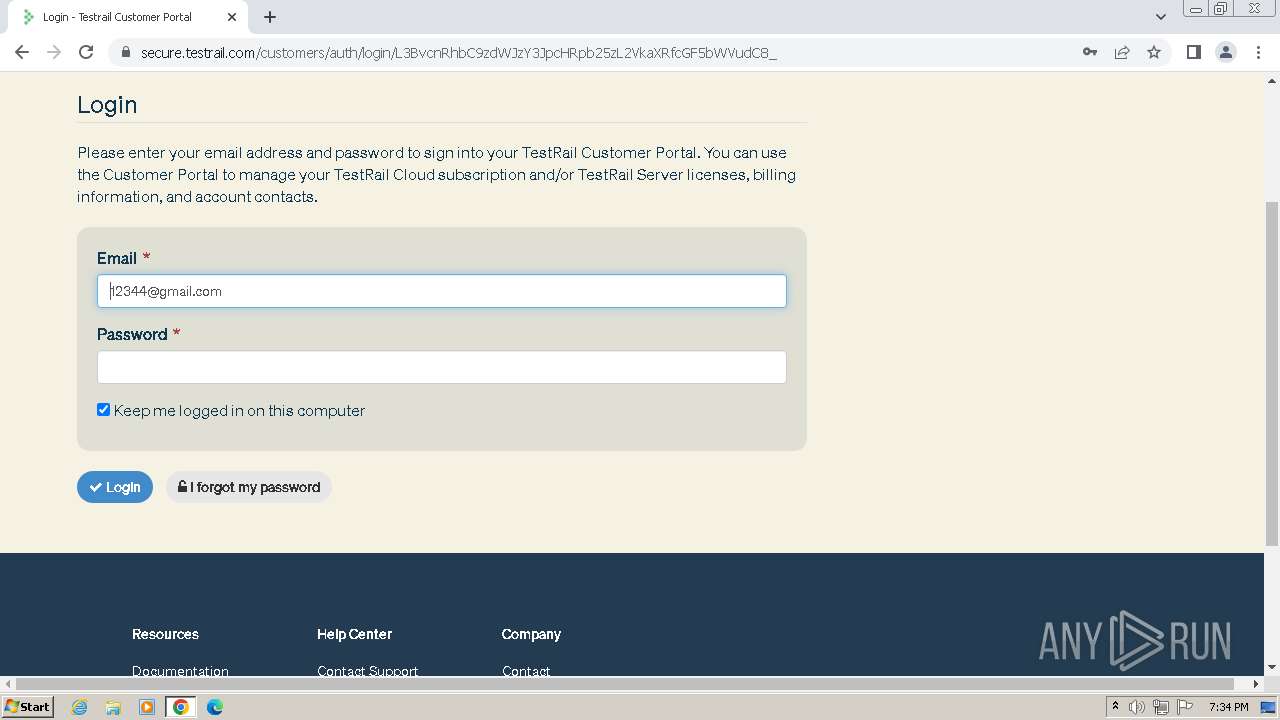Screen dimensions: 1280x720
Task: Uncheck Keep me logged in checkbox
Action: click(x=103, y=410)
